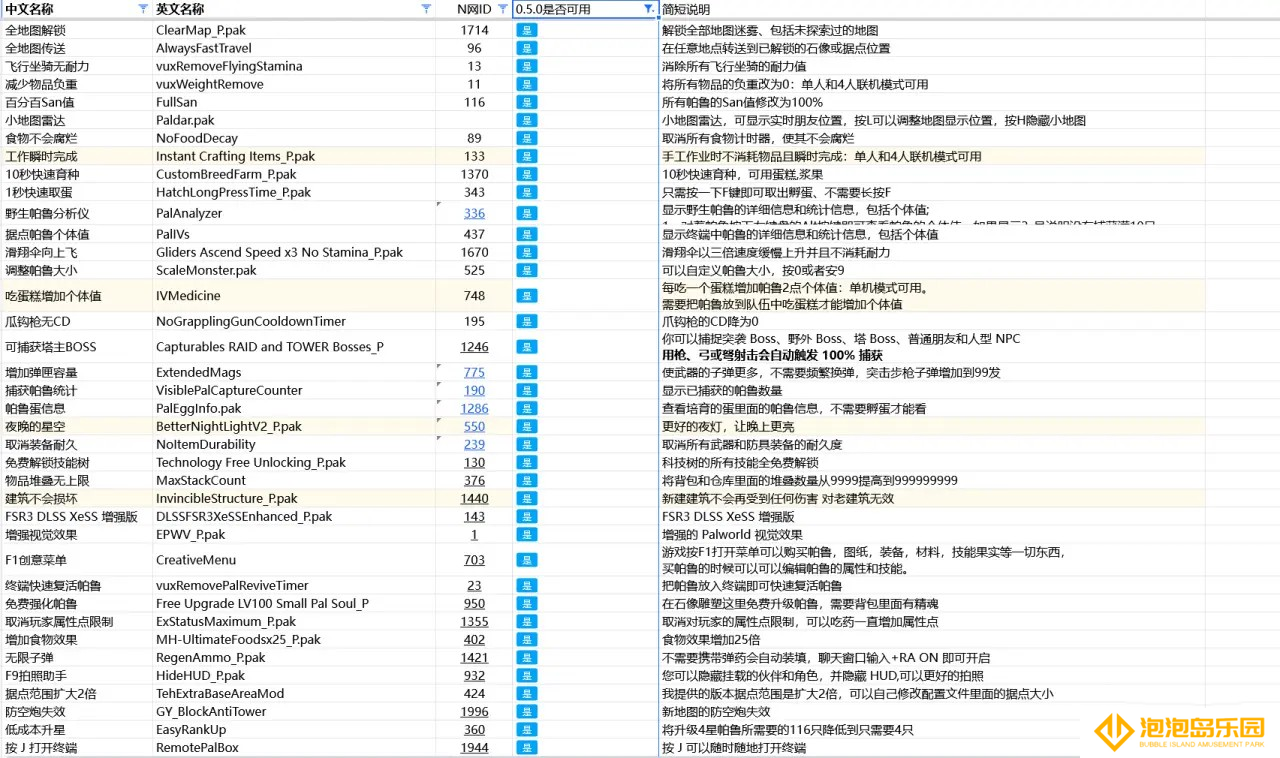Select the F1创意菜单 cell
This screenshot has height=758, width=1280.
coord(76,560)
